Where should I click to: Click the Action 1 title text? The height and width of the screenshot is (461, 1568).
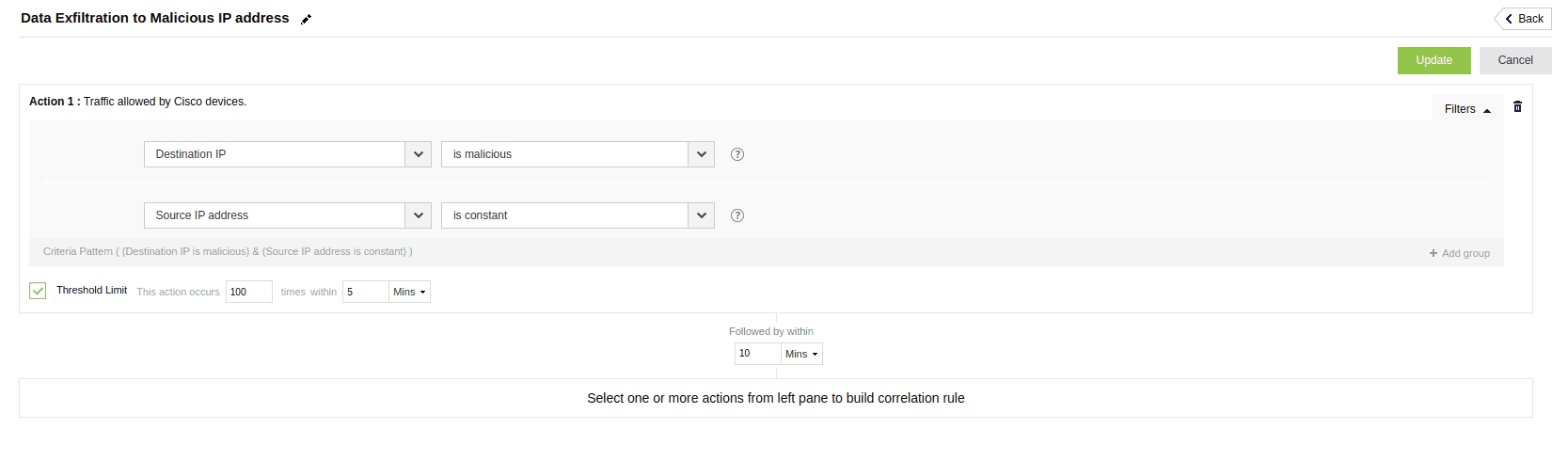click(x=137, y=102)
